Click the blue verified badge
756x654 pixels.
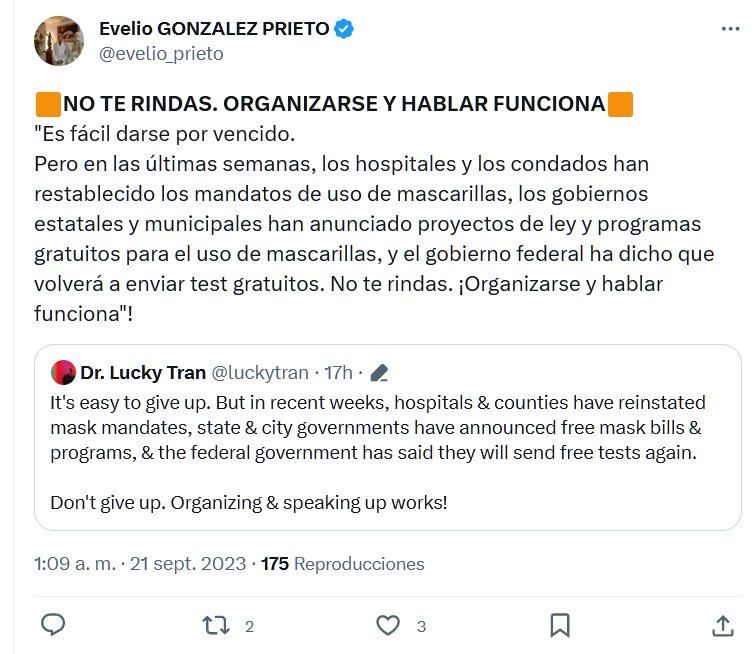pos(344,29)
